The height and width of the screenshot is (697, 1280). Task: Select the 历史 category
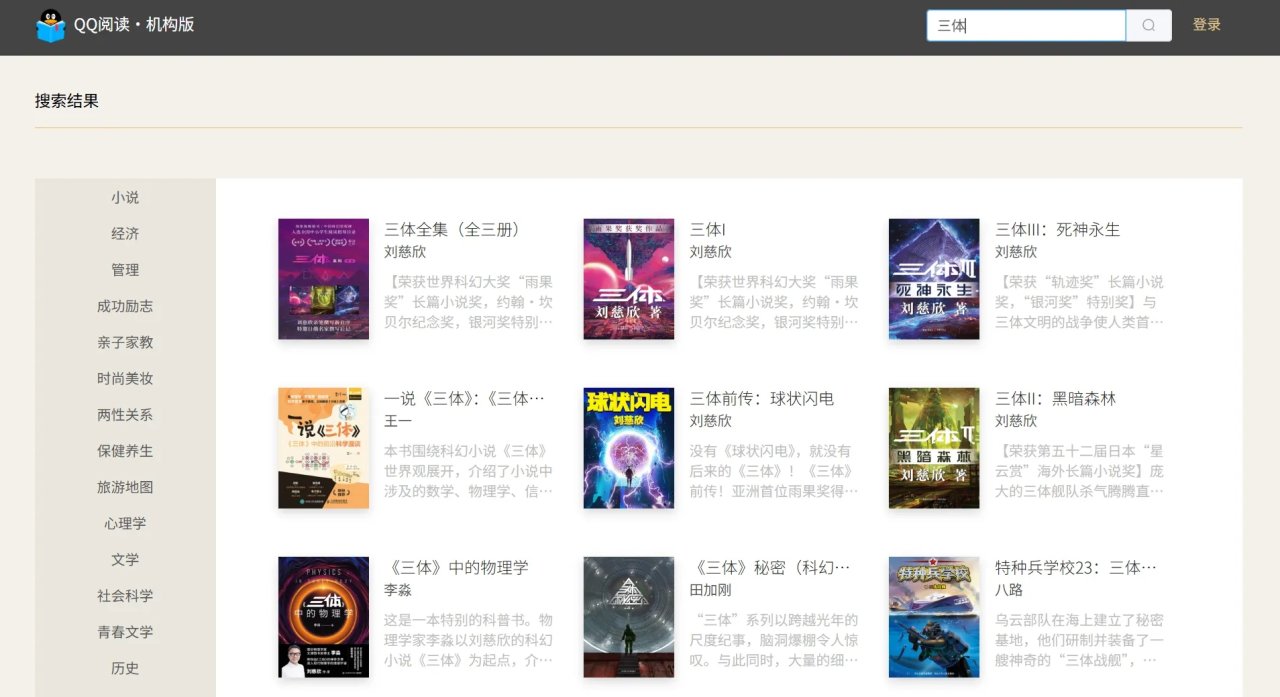tap(125, 668)
